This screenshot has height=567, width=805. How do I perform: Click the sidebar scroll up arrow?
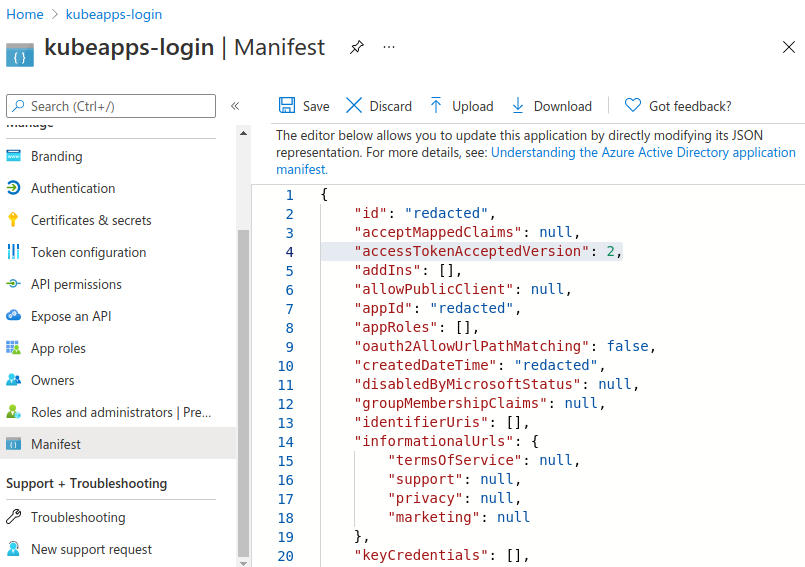(243, 133)
